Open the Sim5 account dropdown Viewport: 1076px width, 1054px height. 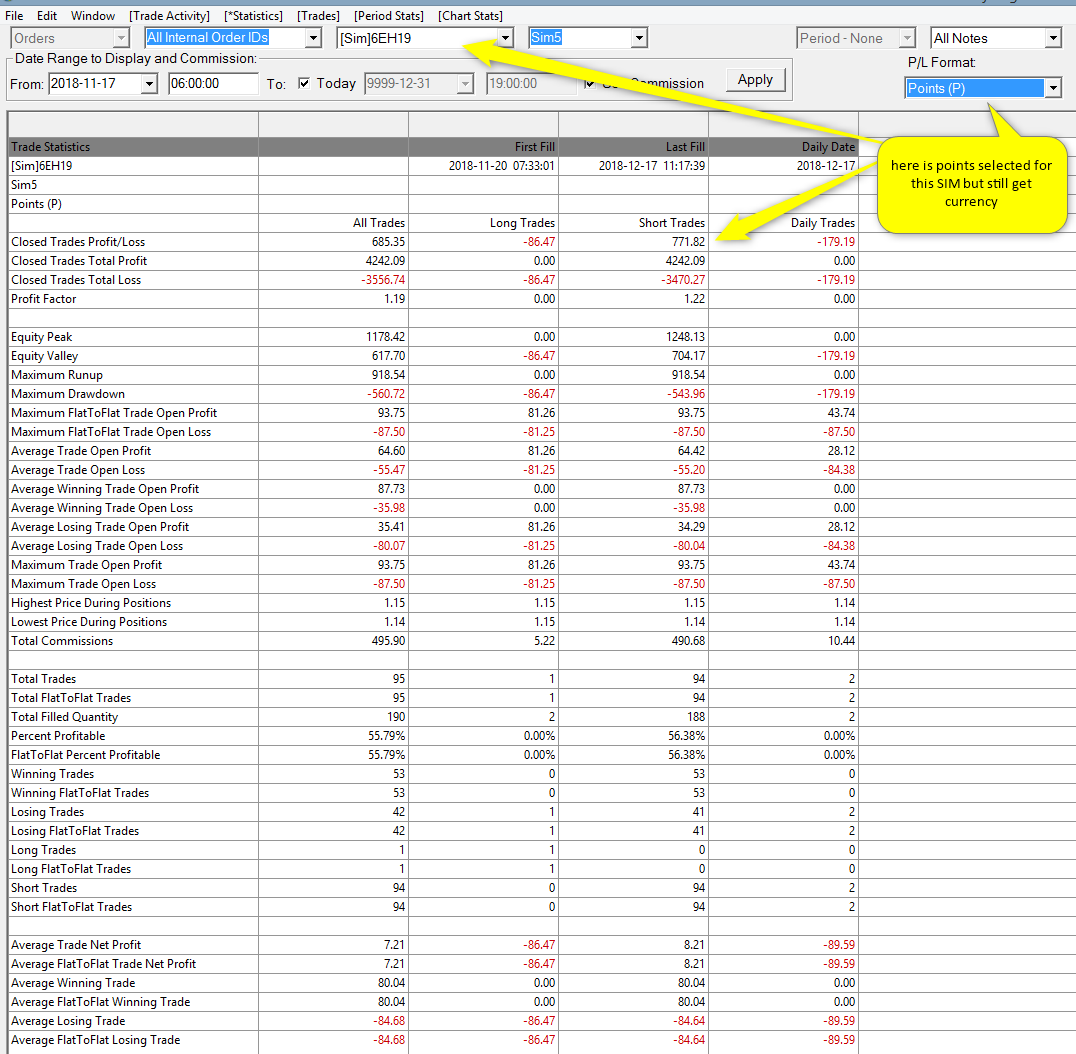click(639, 38)
